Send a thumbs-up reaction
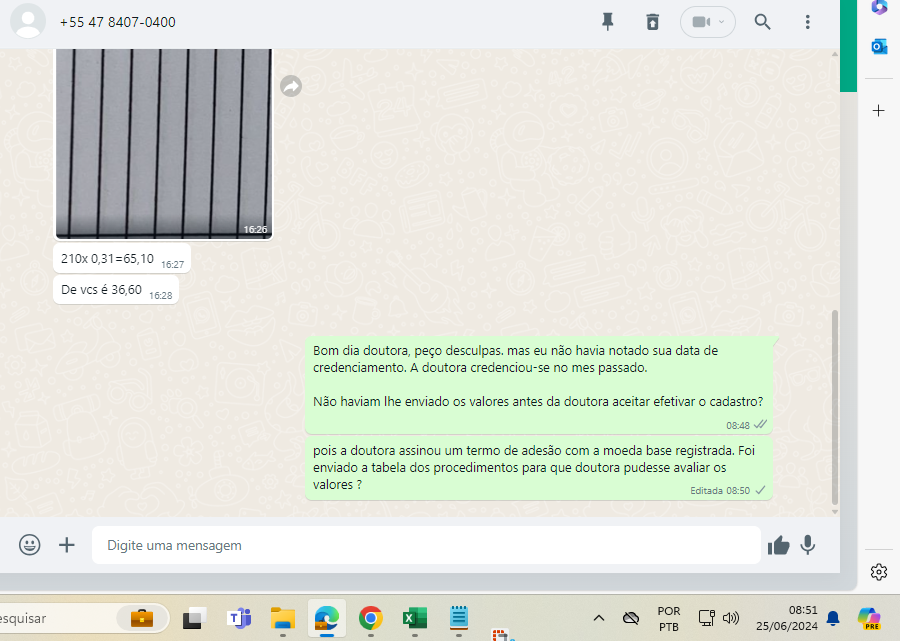The image size is (900, 641). (x=778, y=545)
